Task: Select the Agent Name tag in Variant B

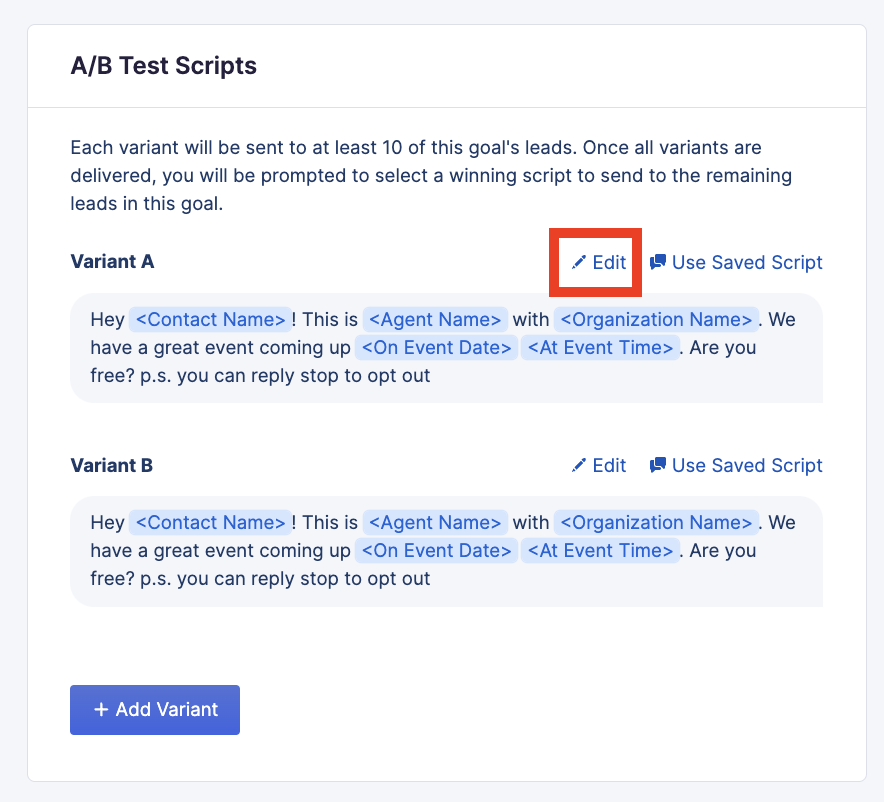Action: point(435,523)
